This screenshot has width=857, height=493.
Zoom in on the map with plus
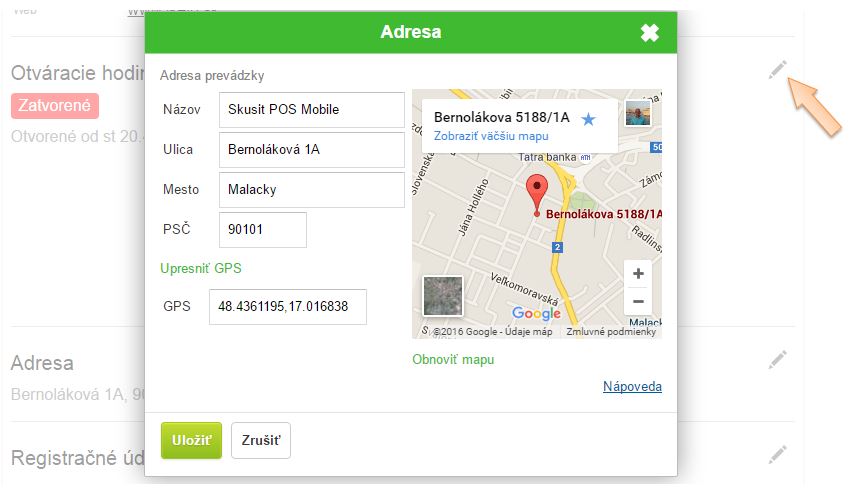click(x=638, y=274)
